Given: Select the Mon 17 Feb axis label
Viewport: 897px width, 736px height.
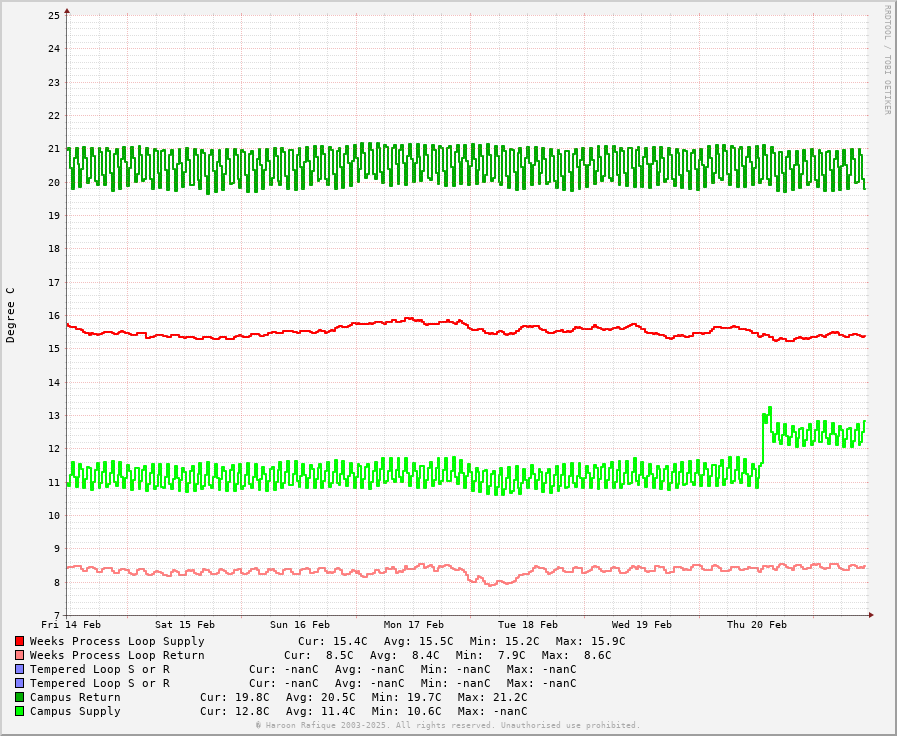Looking at the screenshot, I should click(x=413, y=624).
